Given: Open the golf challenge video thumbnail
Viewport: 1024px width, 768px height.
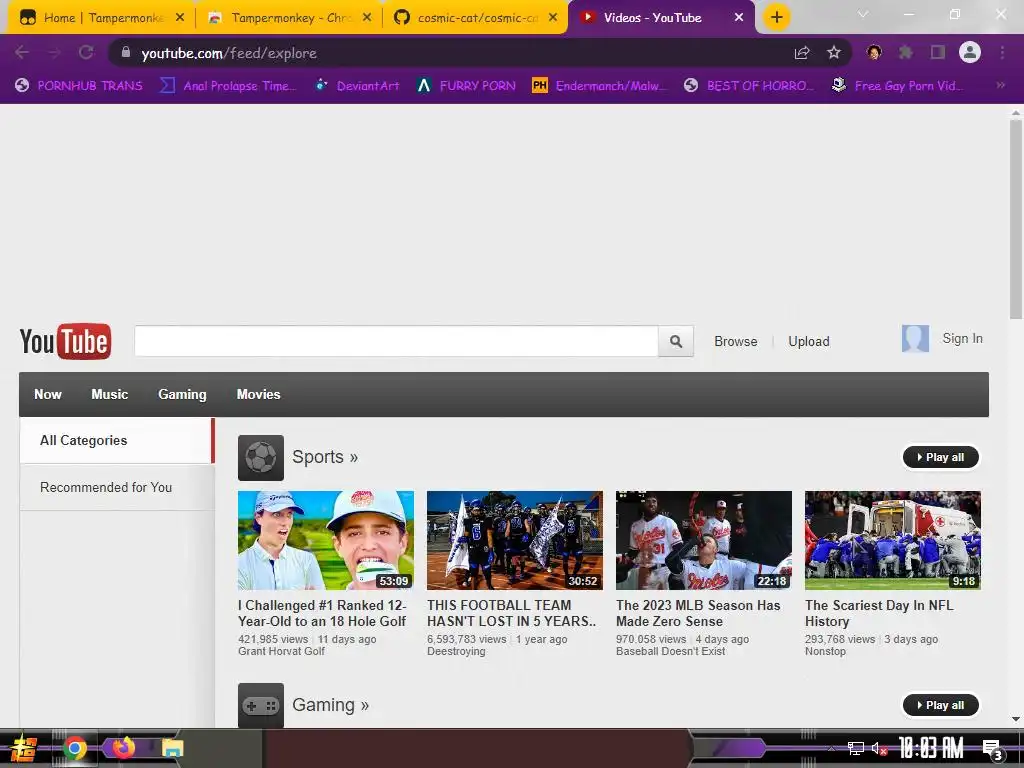Looking at the screenshot, I should tap(326, 541).
